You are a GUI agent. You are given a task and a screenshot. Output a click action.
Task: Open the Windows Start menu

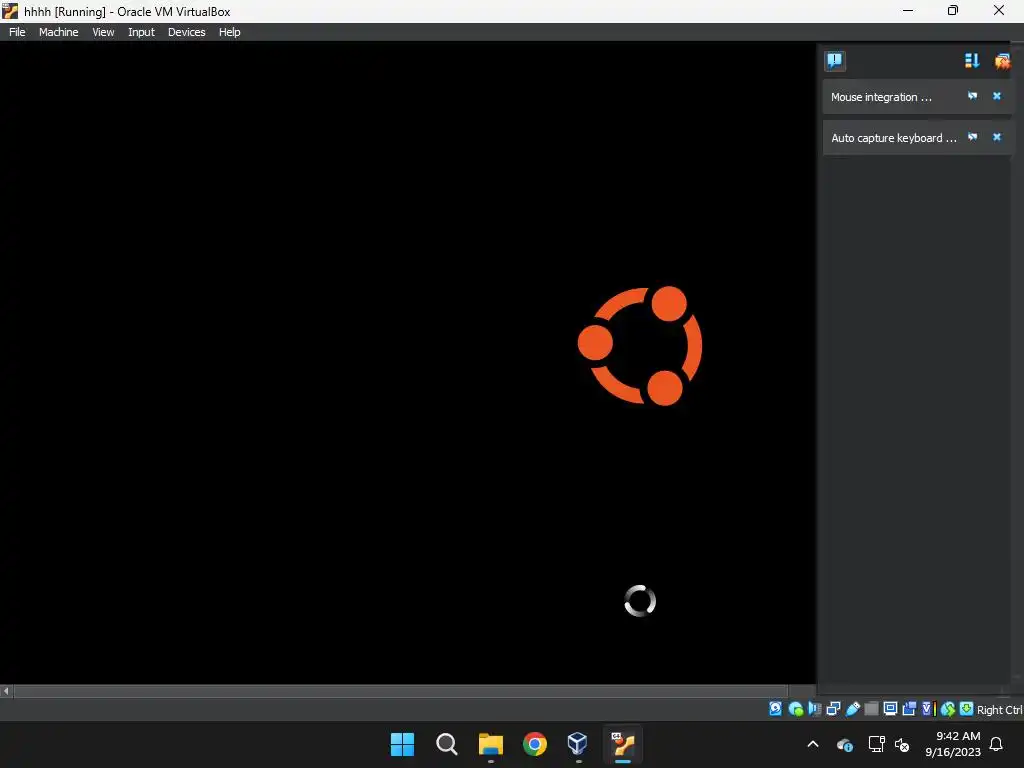point(402,744)
